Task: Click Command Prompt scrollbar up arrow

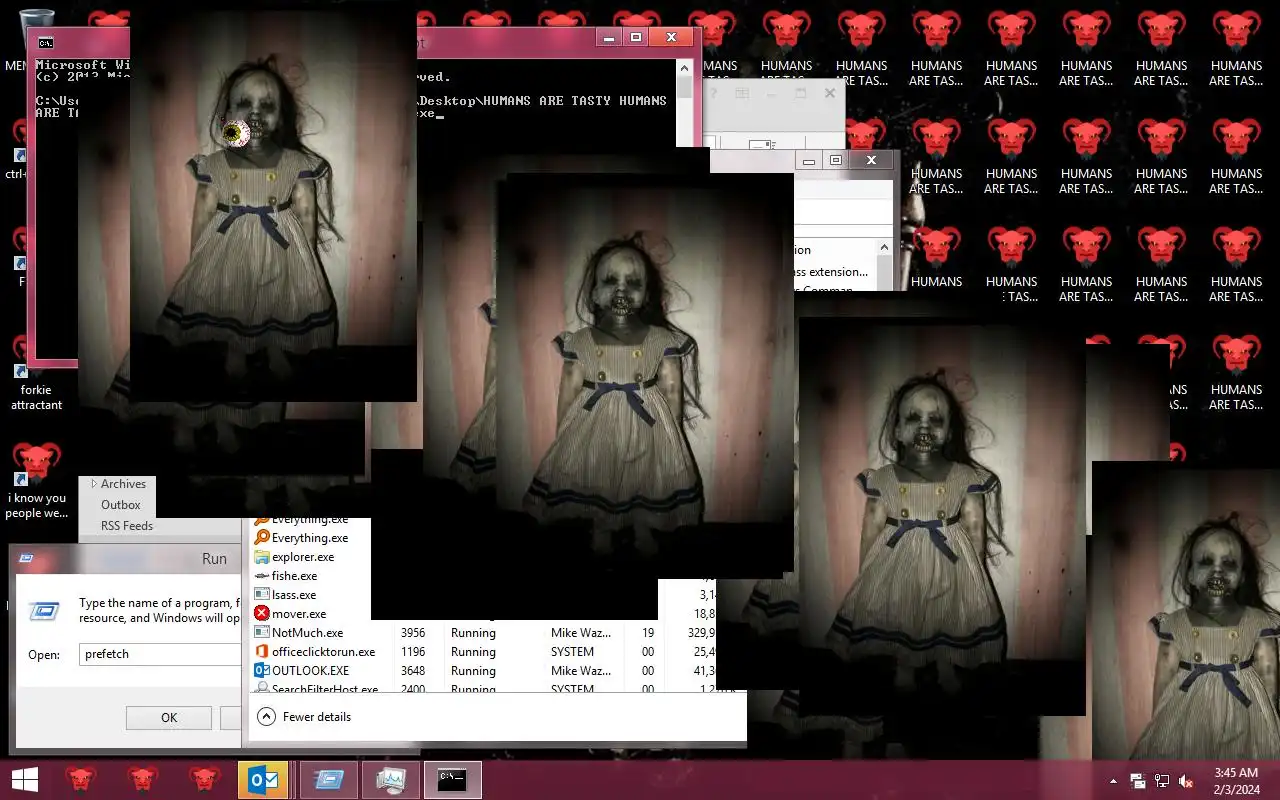Action: (x=684, y=68)
